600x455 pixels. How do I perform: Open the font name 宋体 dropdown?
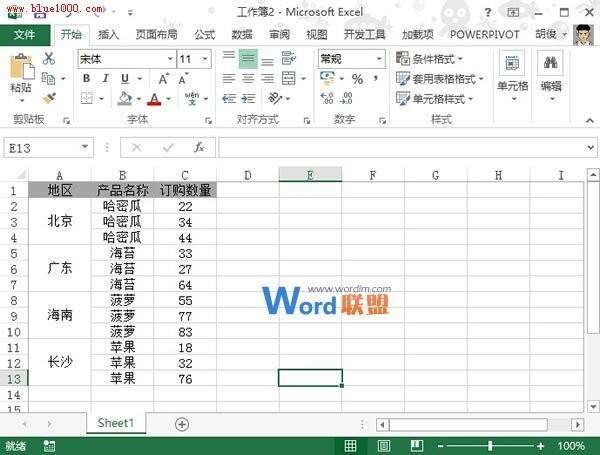(x=167, y=59)
